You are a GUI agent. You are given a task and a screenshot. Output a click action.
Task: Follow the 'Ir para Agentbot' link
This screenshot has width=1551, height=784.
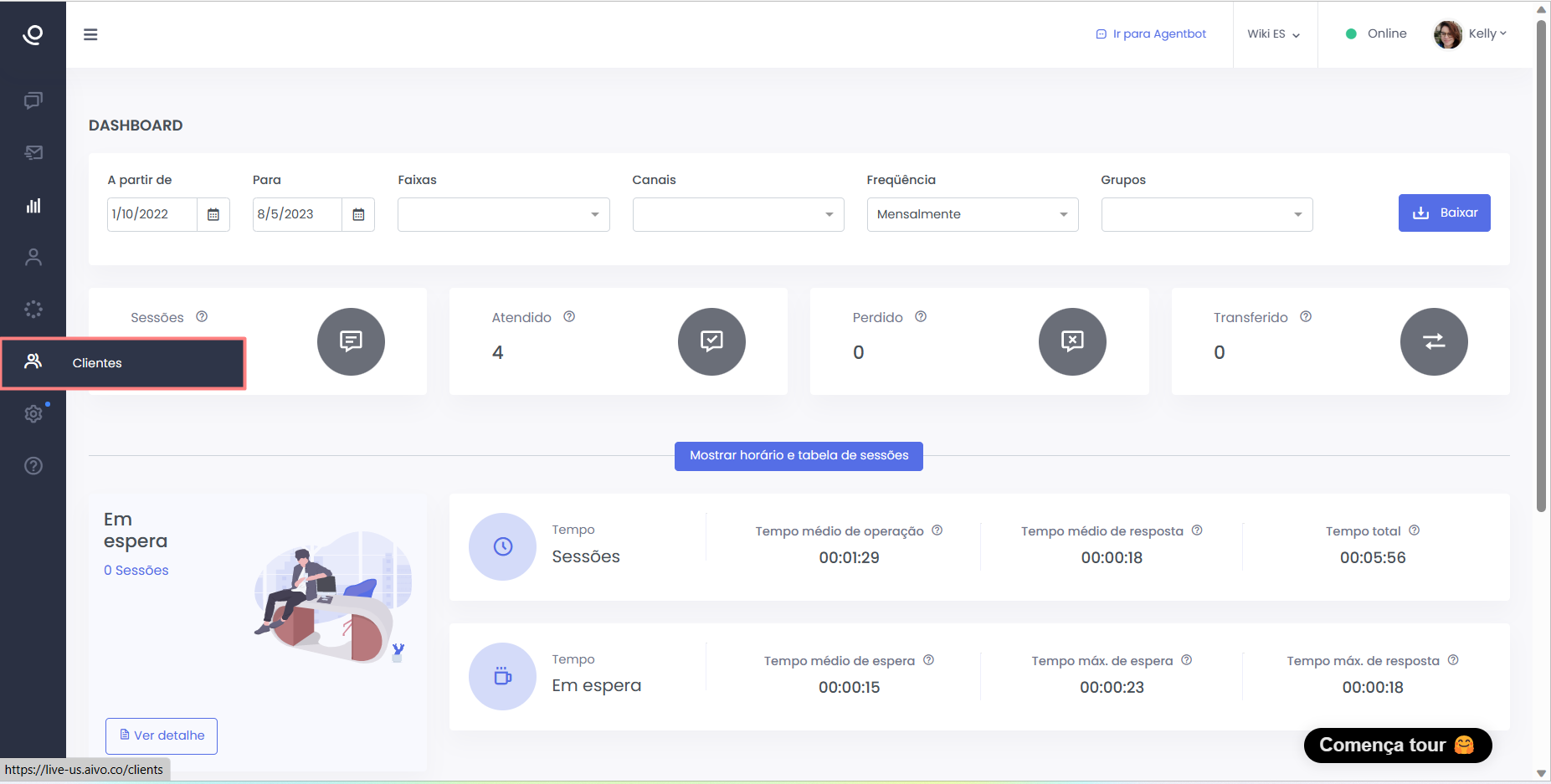[x=1151, y=34]
